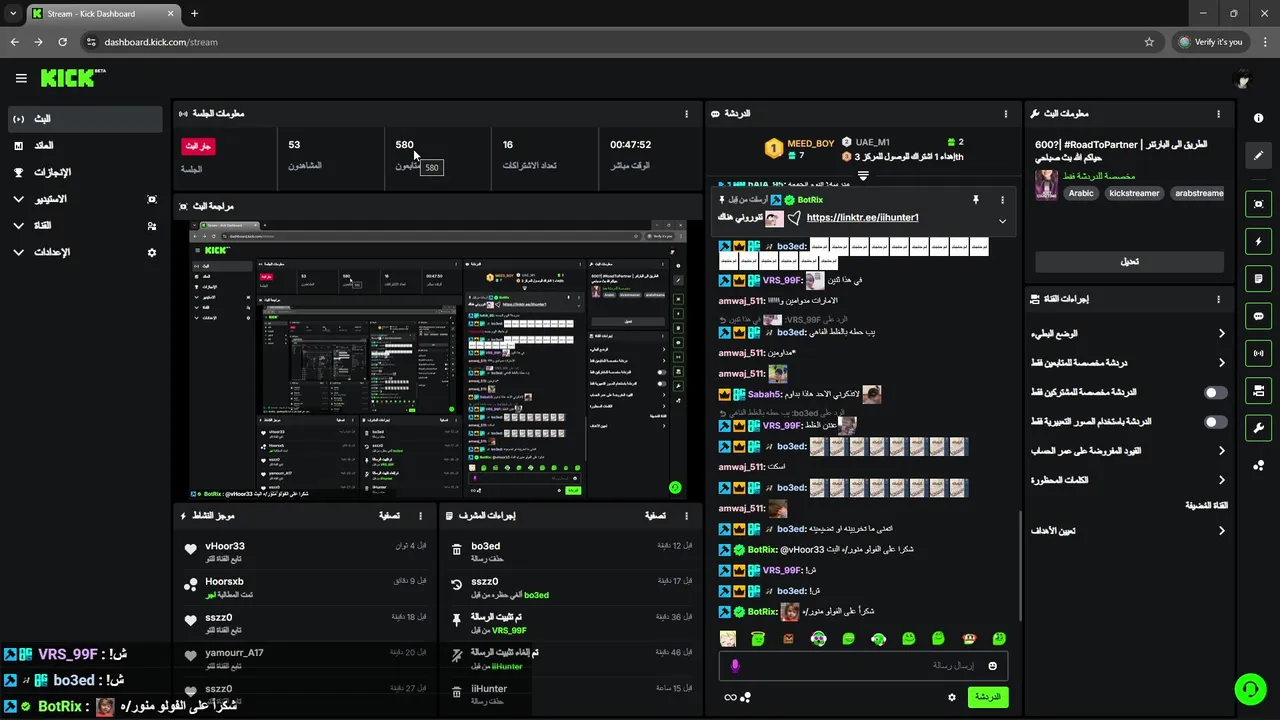Click the Arabic tag chip
Image resolution: width=1280 pixels, height=720 pixels.
point(1081,193)
